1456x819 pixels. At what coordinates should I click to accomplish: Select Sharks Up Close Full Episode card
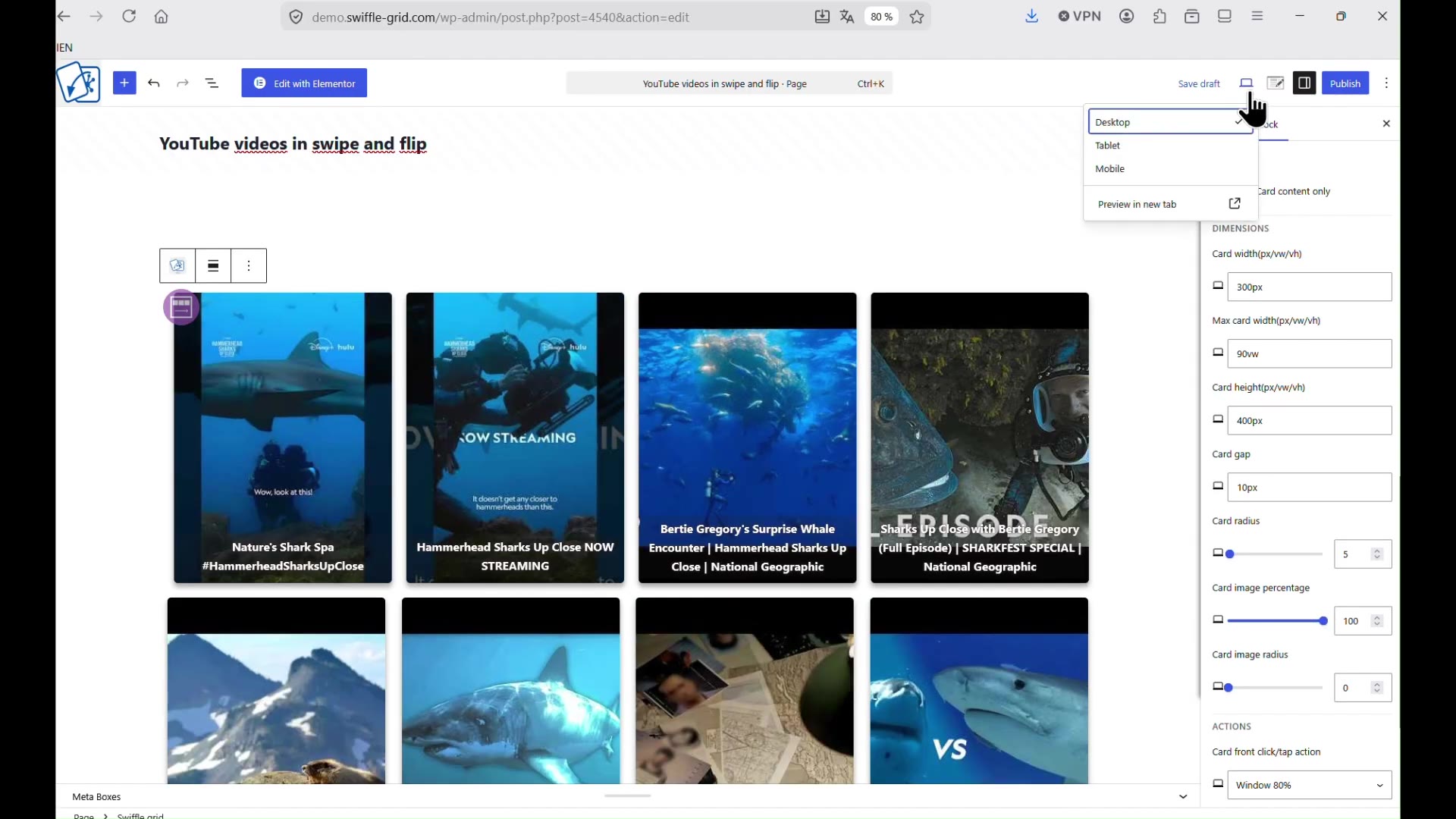pos(980,438)
